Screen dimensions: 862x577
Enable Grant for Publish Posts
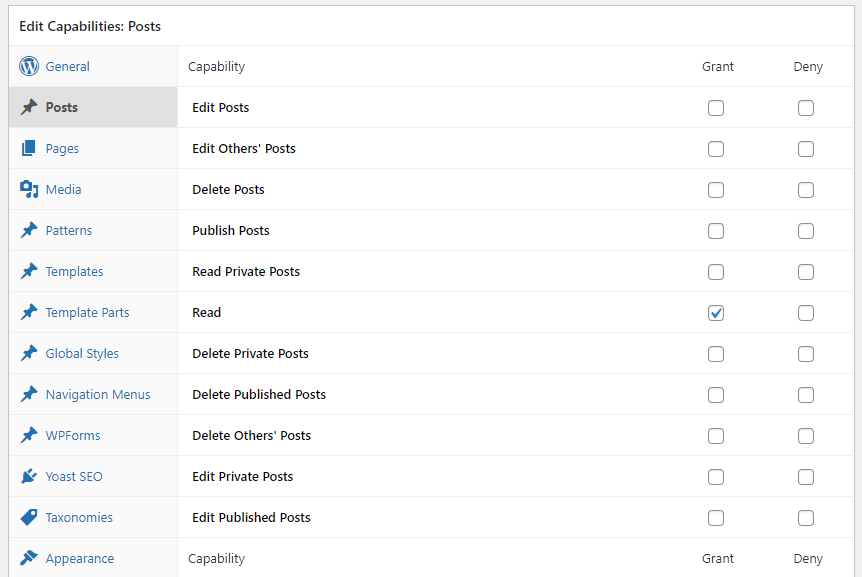pyautogui.click(x=716, y=230)
